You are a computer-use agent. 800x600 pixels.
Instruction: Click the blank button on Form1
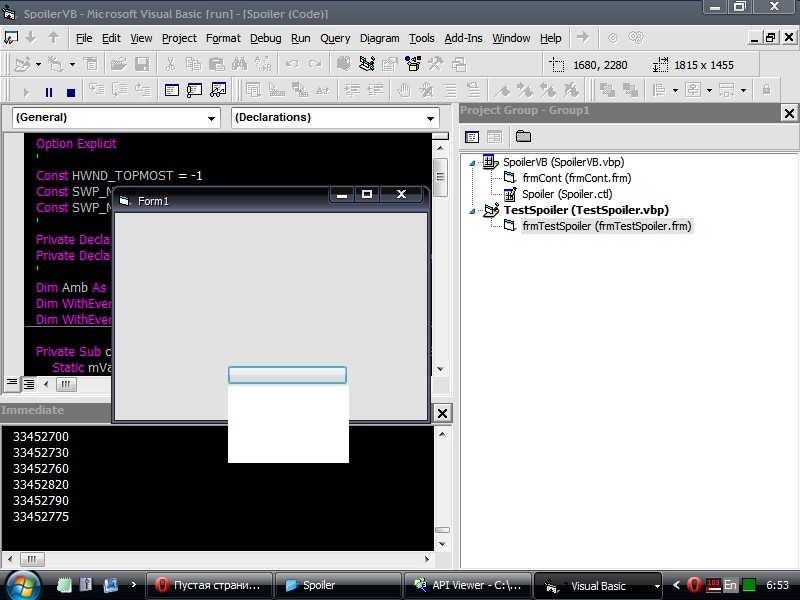click(287, 375)
